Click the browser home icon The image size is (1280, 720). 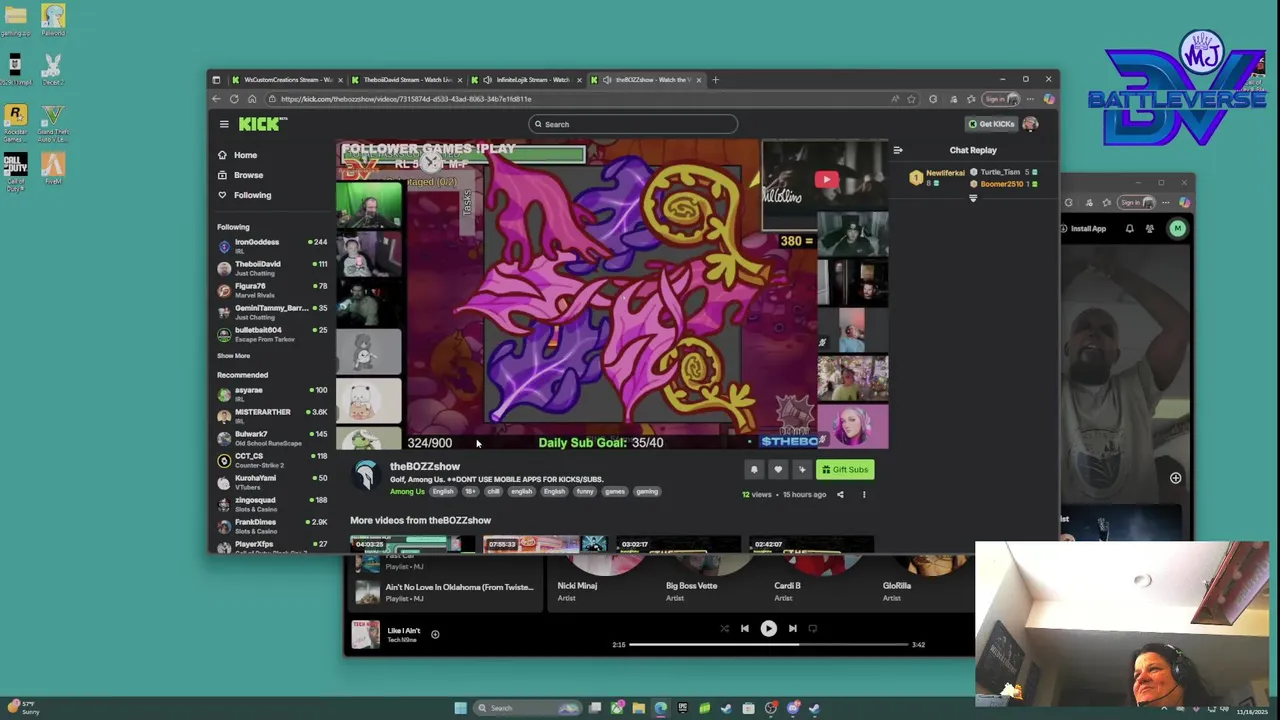point(252,99)
